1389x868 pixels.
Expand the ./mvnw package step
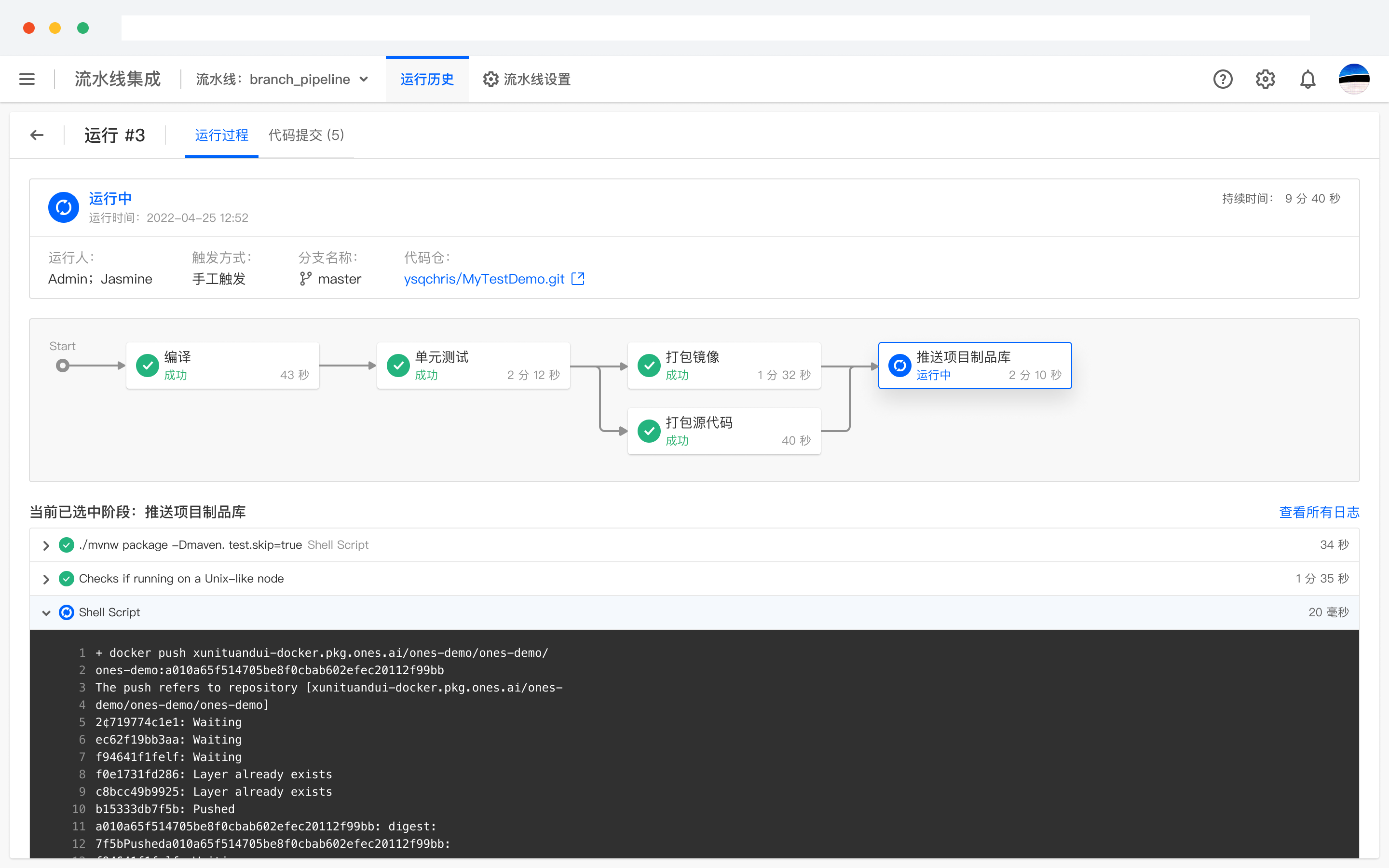(46, 545)
